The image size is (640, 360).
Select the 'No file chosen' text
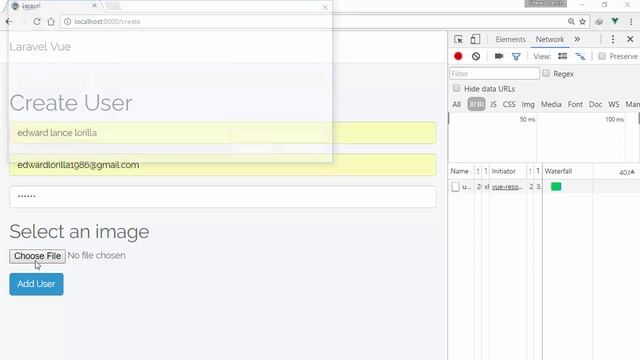tap(96, 256)
